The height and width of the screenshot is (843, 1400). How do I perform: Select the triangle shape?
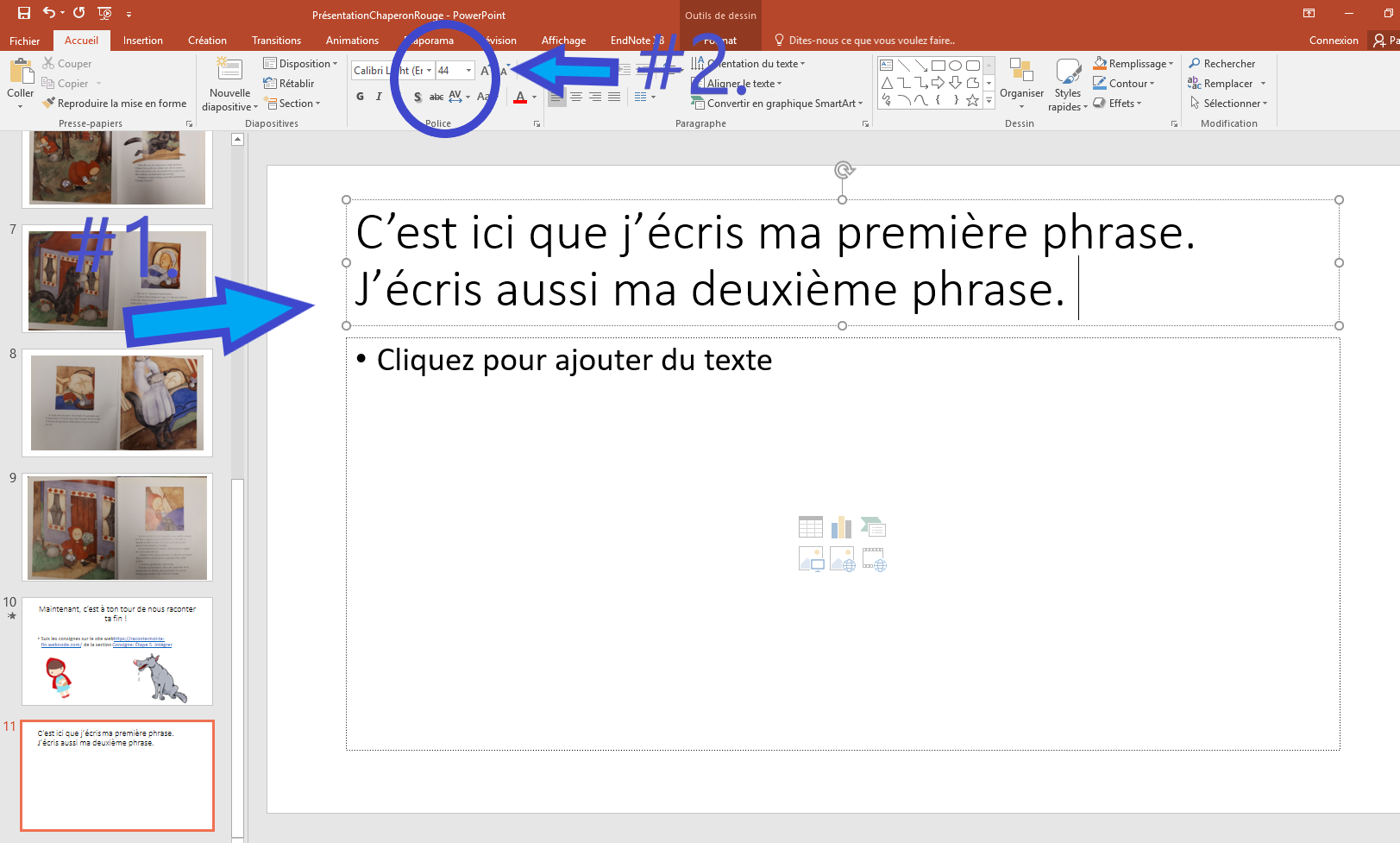point(887,83)
